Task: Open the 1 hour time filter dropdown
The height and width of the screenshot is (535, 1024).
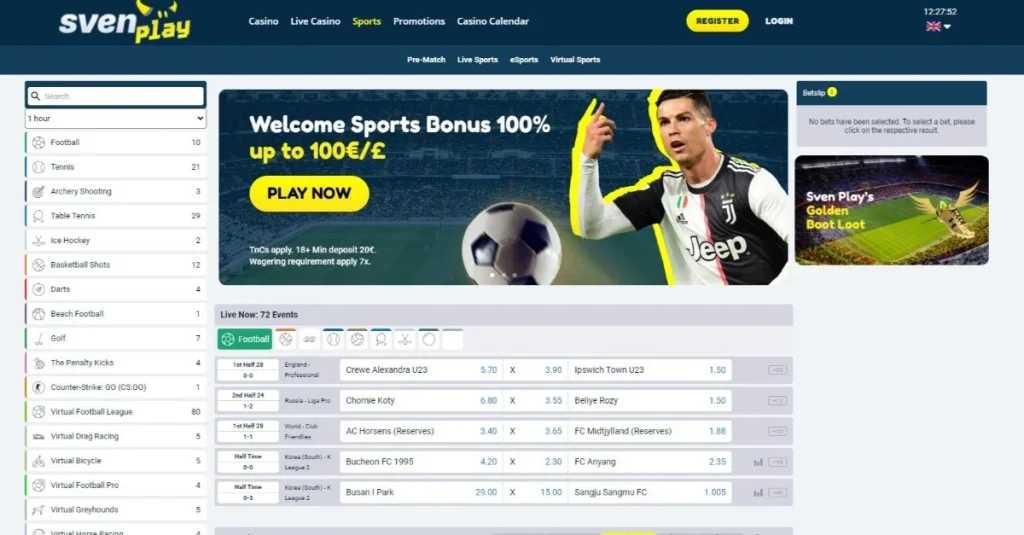Action: tap(116, 118)
